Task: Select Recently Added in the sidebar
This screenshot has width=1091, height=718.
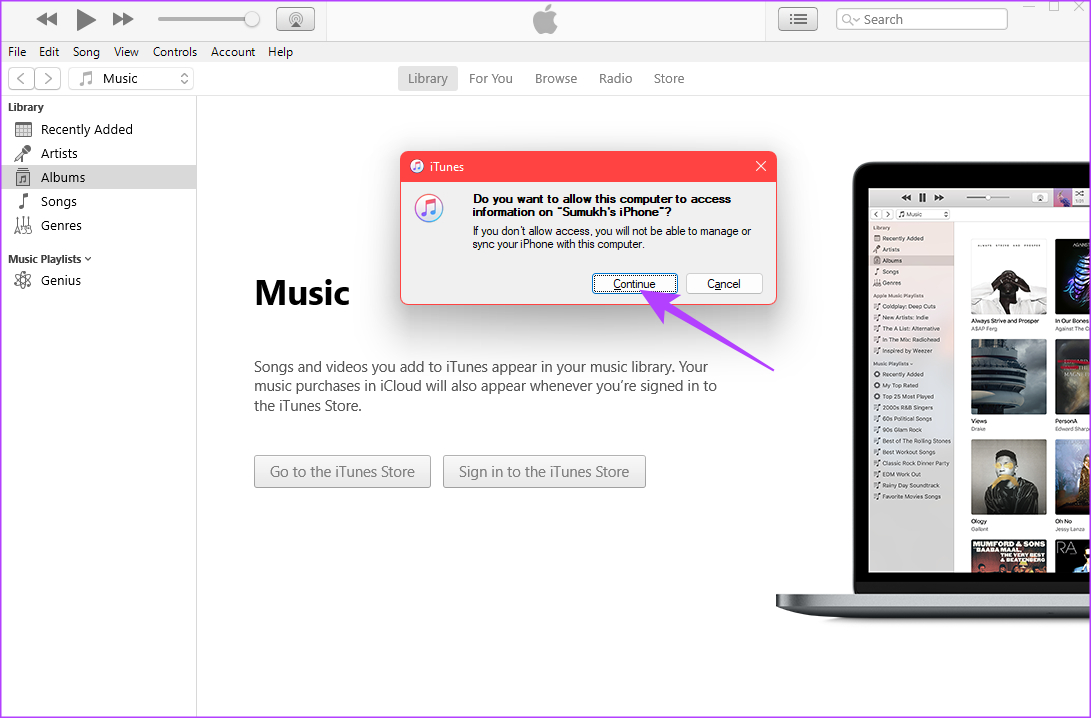Action: point(85,129)
